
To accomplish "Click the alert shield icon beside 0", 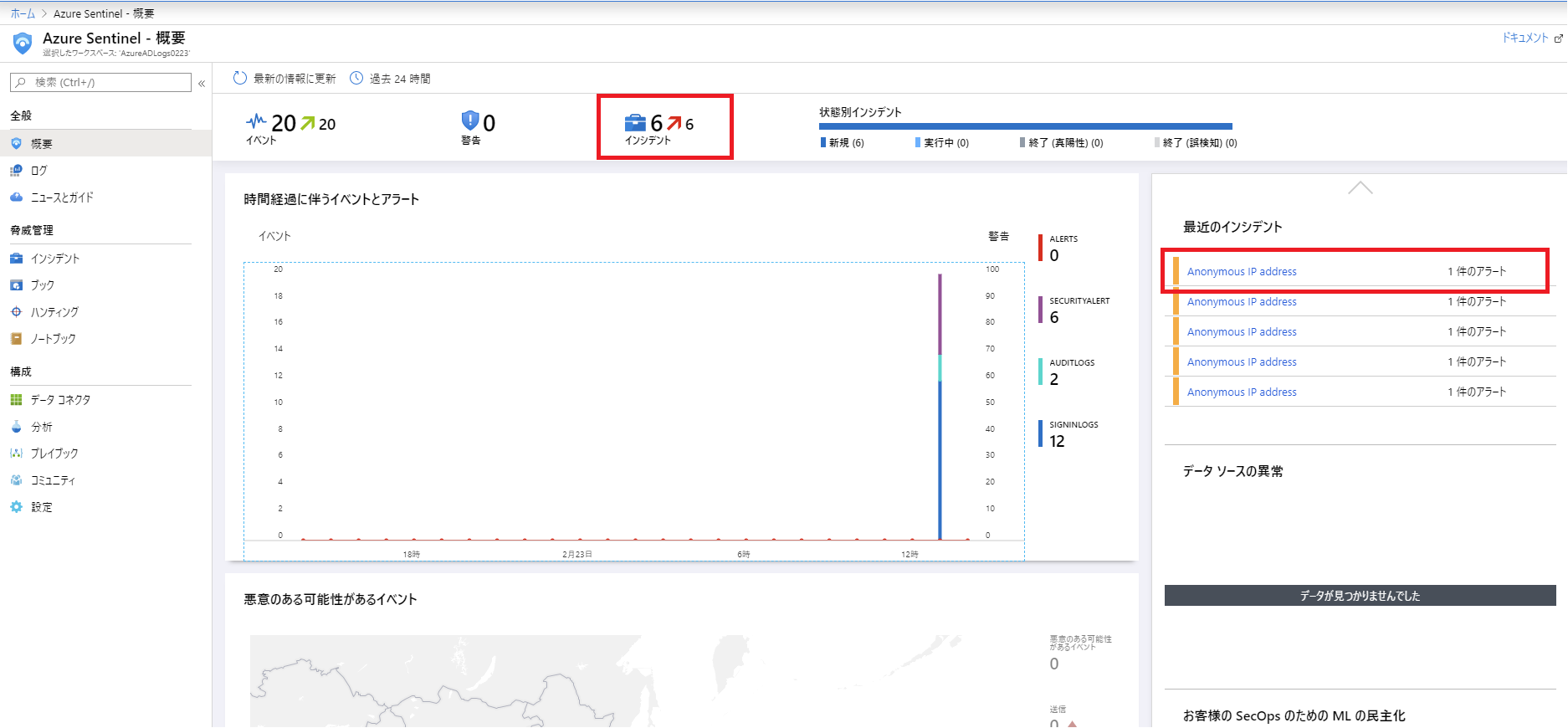I will click(470, 121).
